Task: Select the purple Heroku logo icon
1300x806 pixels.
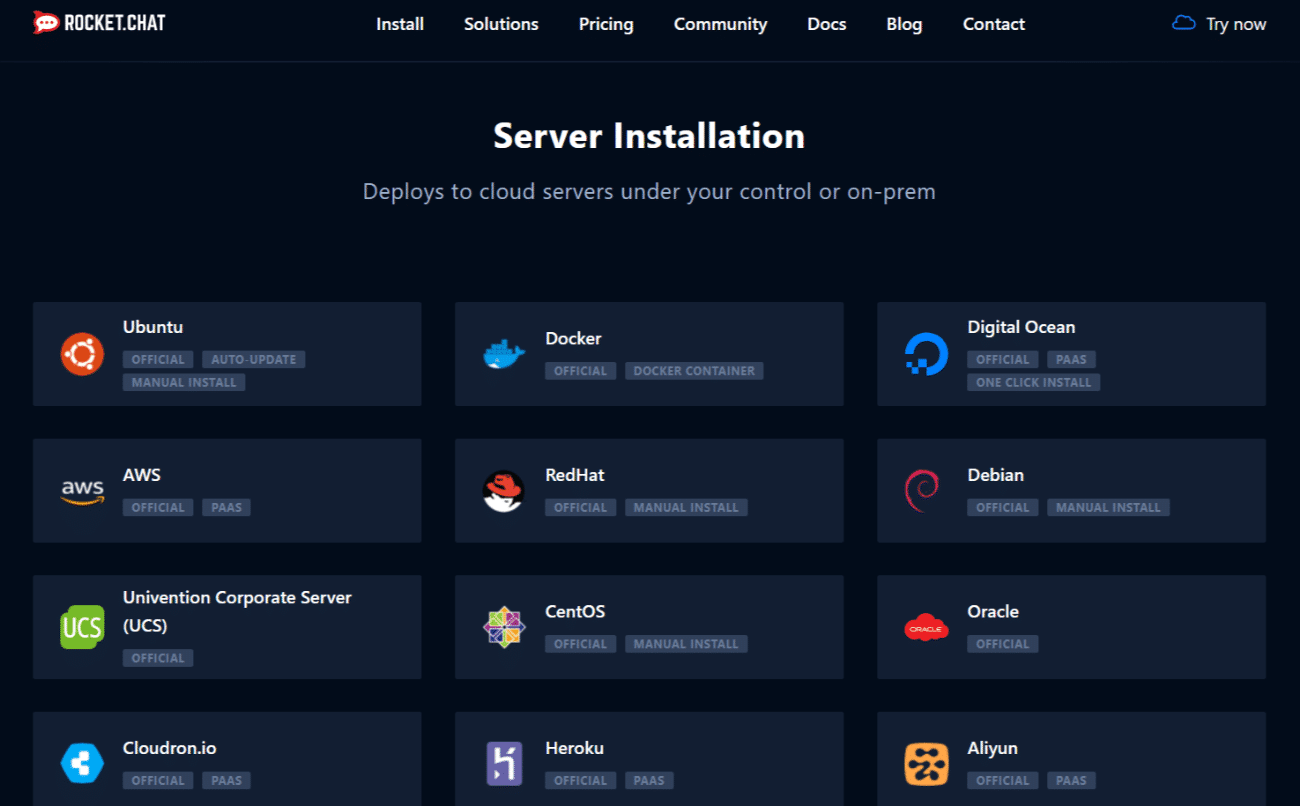Action: [x=503, y=762]
